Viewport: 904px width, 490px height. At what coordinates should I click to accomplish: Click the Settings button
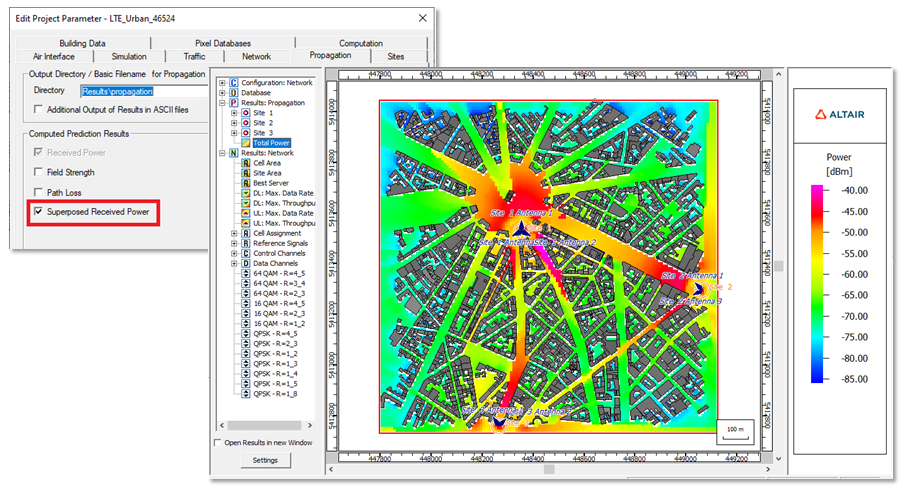265,460
